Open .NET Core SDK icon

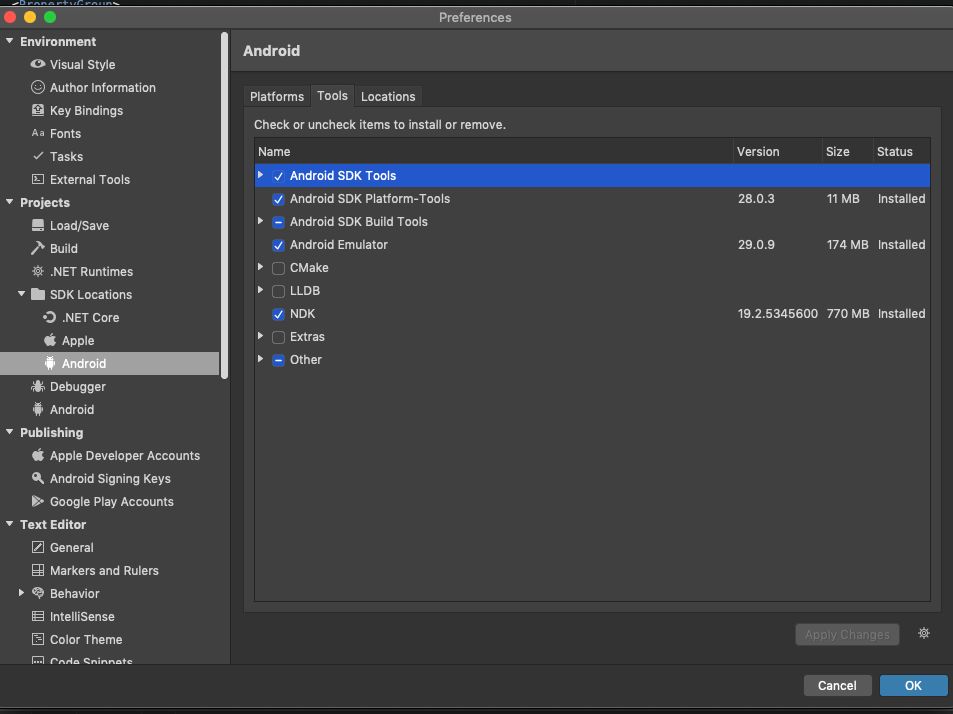(x=50, y=317)
